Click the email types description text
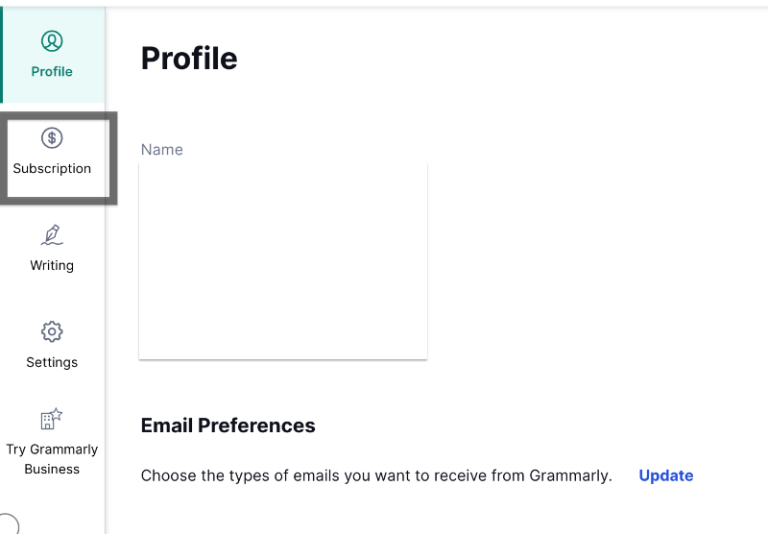The height and width of the screenshot is (559, 768). click(x=376, y=476)
